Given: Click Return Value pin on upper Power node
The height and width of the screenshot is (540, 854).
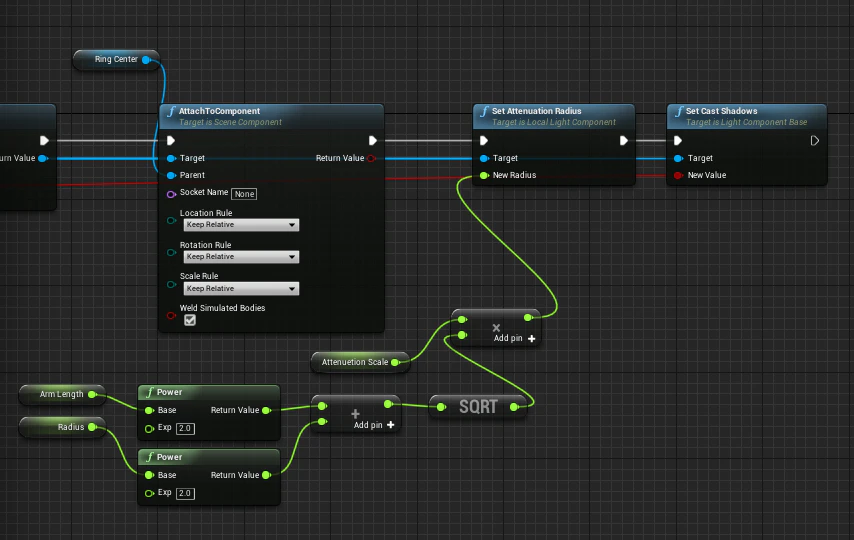Looking at the screenshot, I should 266,410.
